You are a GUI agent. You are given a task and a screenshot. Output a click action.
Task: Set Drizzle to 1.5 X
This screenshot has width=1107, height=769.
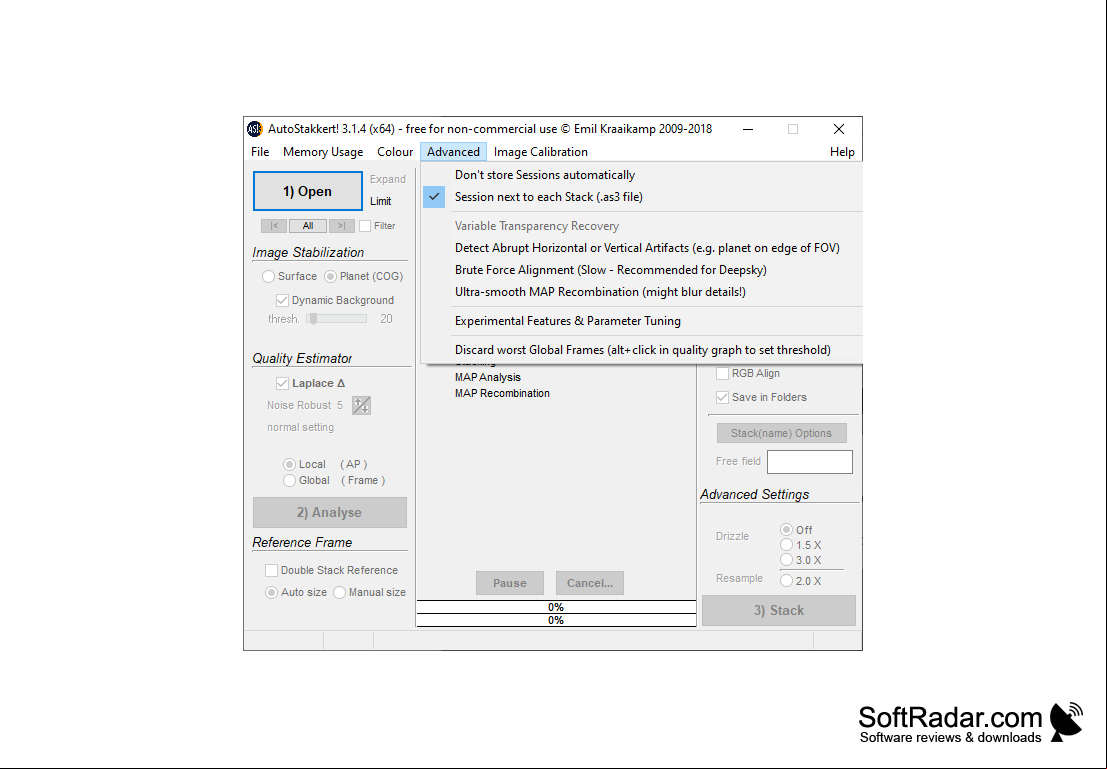[786, 544]
